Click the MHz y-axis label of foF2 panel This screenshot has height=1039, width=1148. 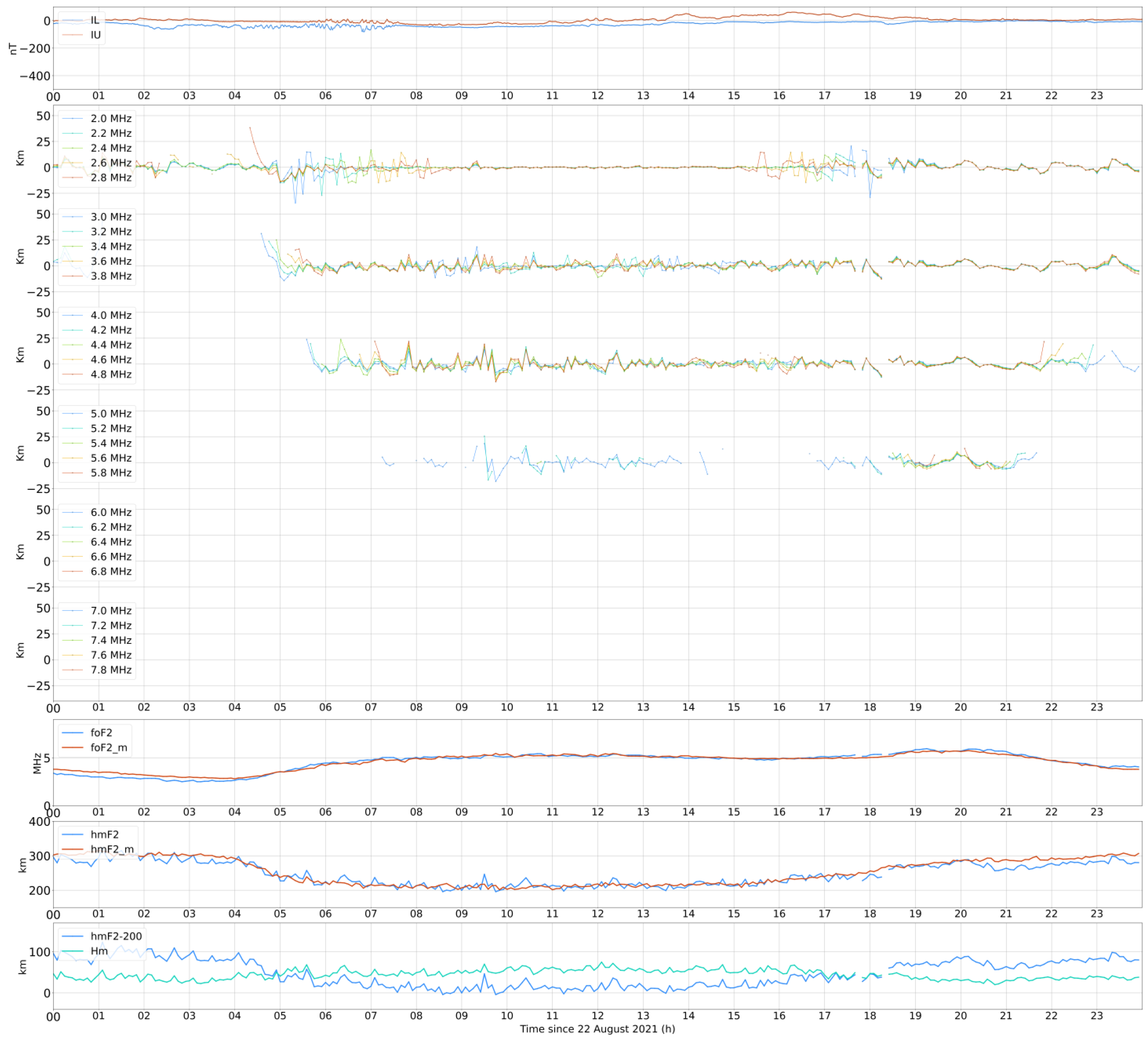click(37, 763)
